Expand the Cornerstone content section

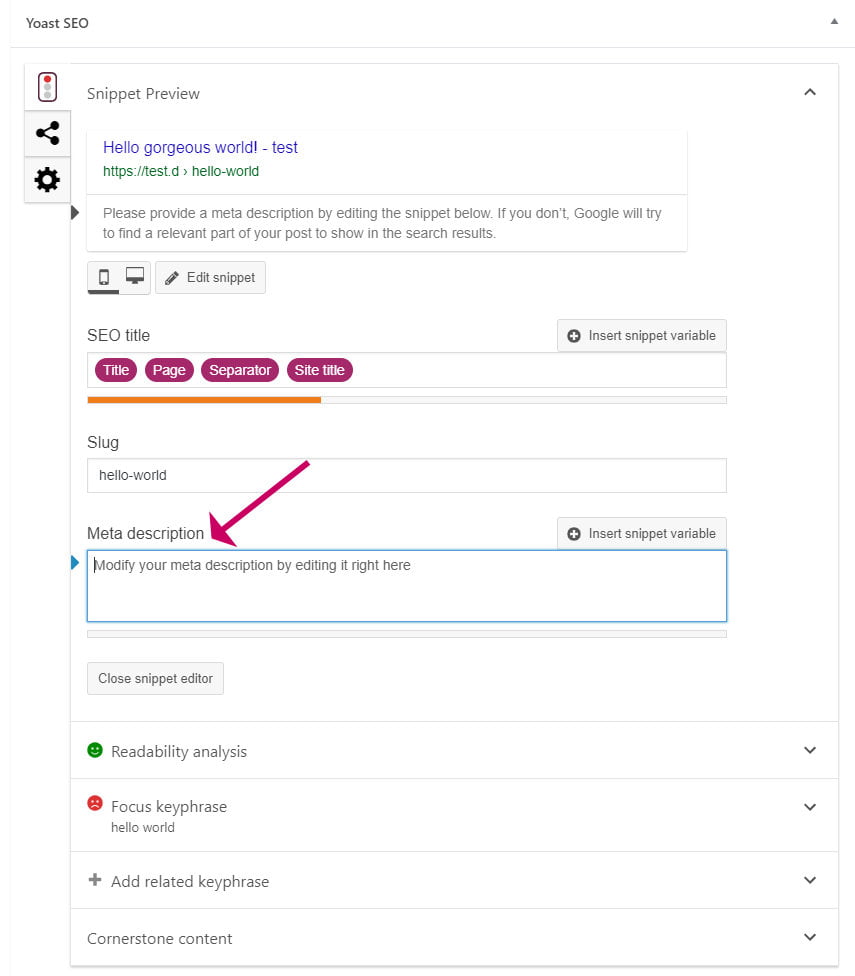[x=454, y=937]
